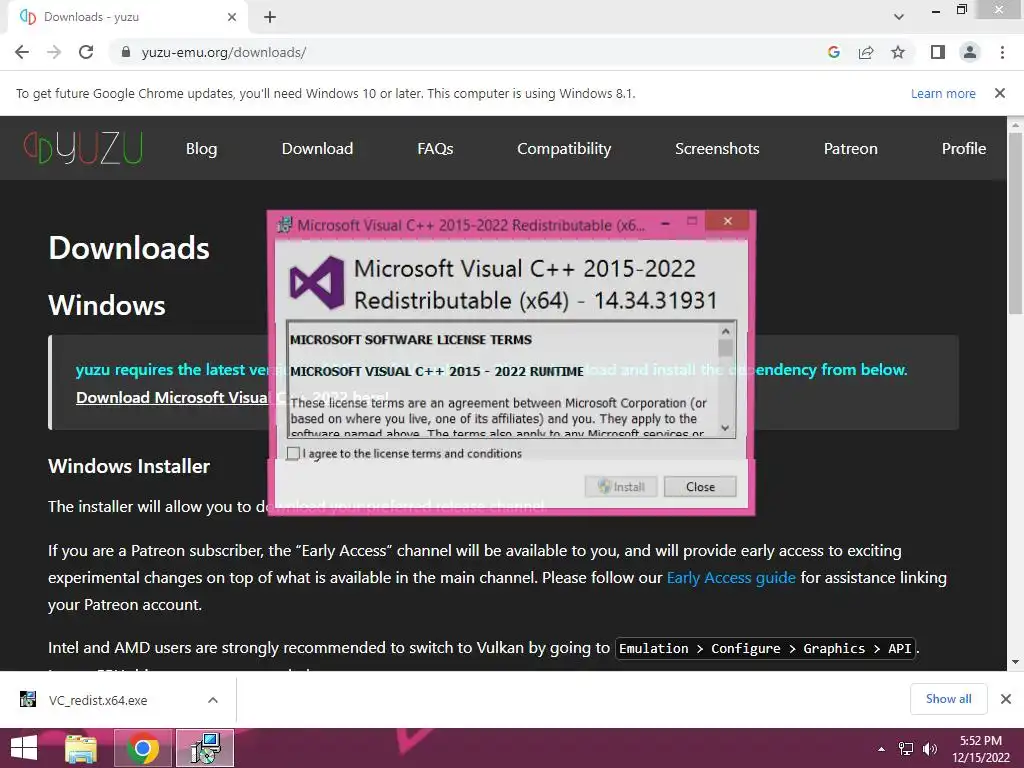Image resolution: width=1024 pixels, height=768 pixels.
Task: Open the Compatibility nav item
Action: 564,149
